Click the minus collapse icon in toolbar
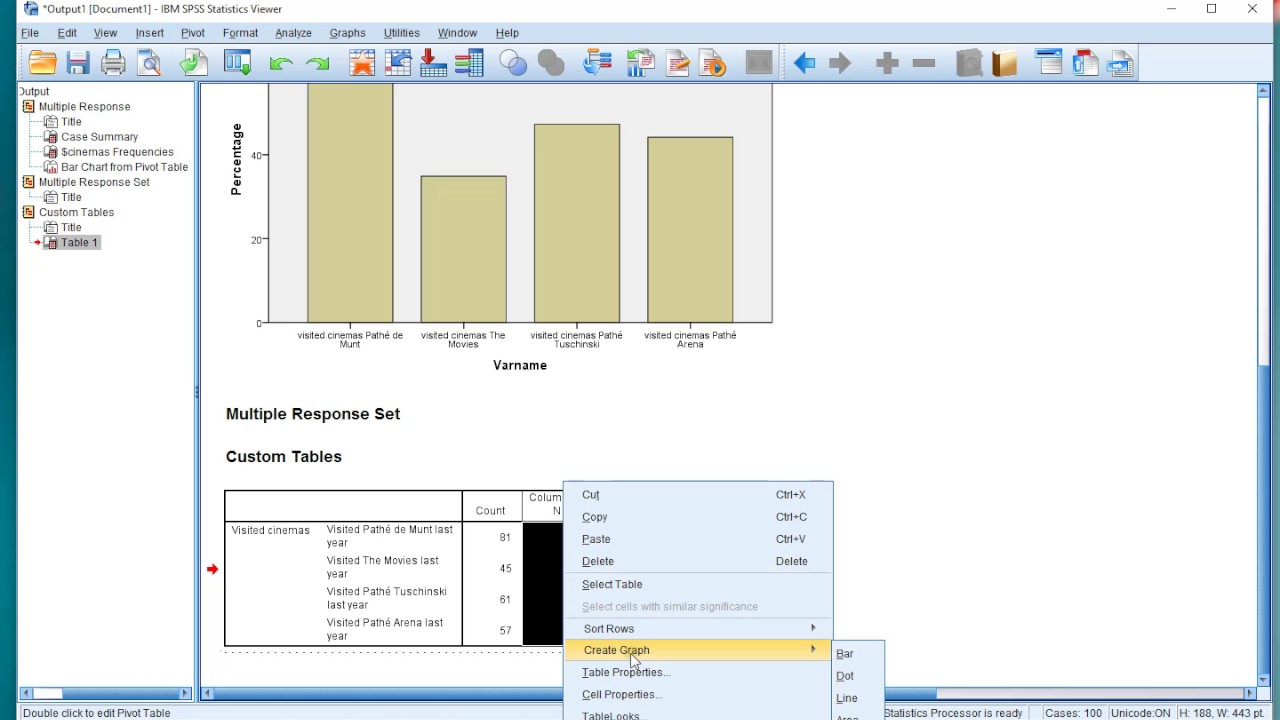 point(924,64)
